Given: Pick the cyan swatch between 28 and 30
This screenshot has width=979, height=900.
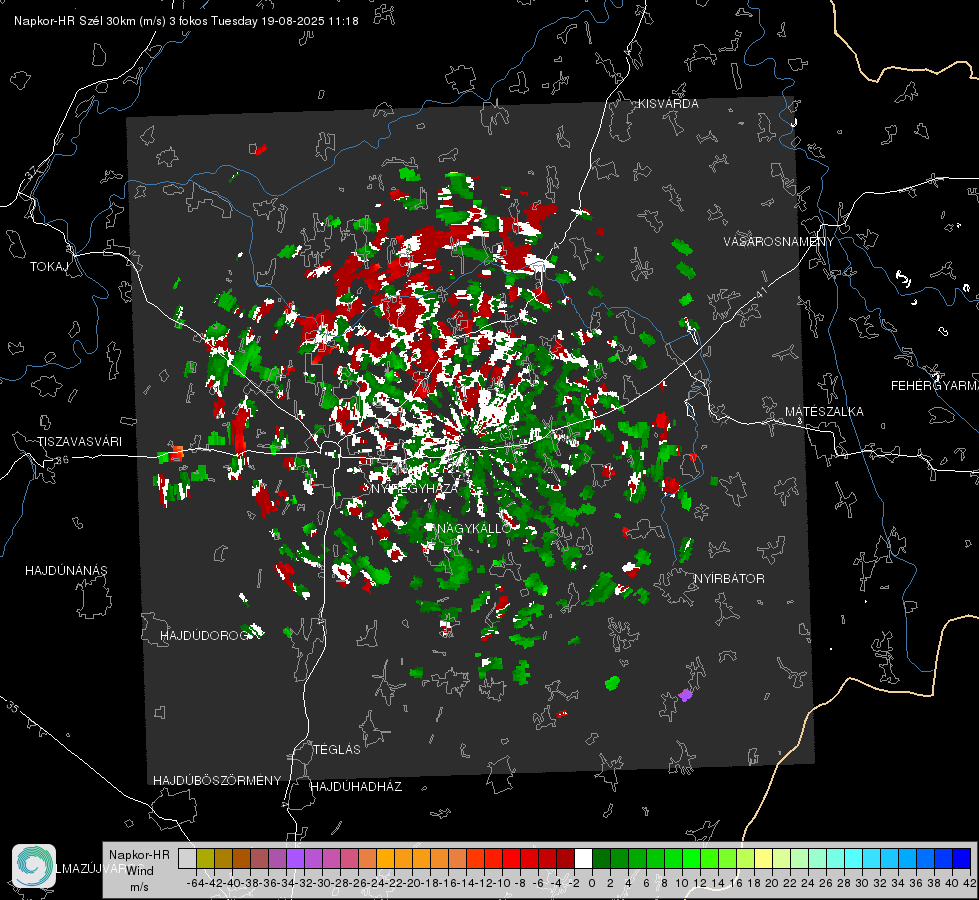Looking at the screenshot, I should (854, 859).
